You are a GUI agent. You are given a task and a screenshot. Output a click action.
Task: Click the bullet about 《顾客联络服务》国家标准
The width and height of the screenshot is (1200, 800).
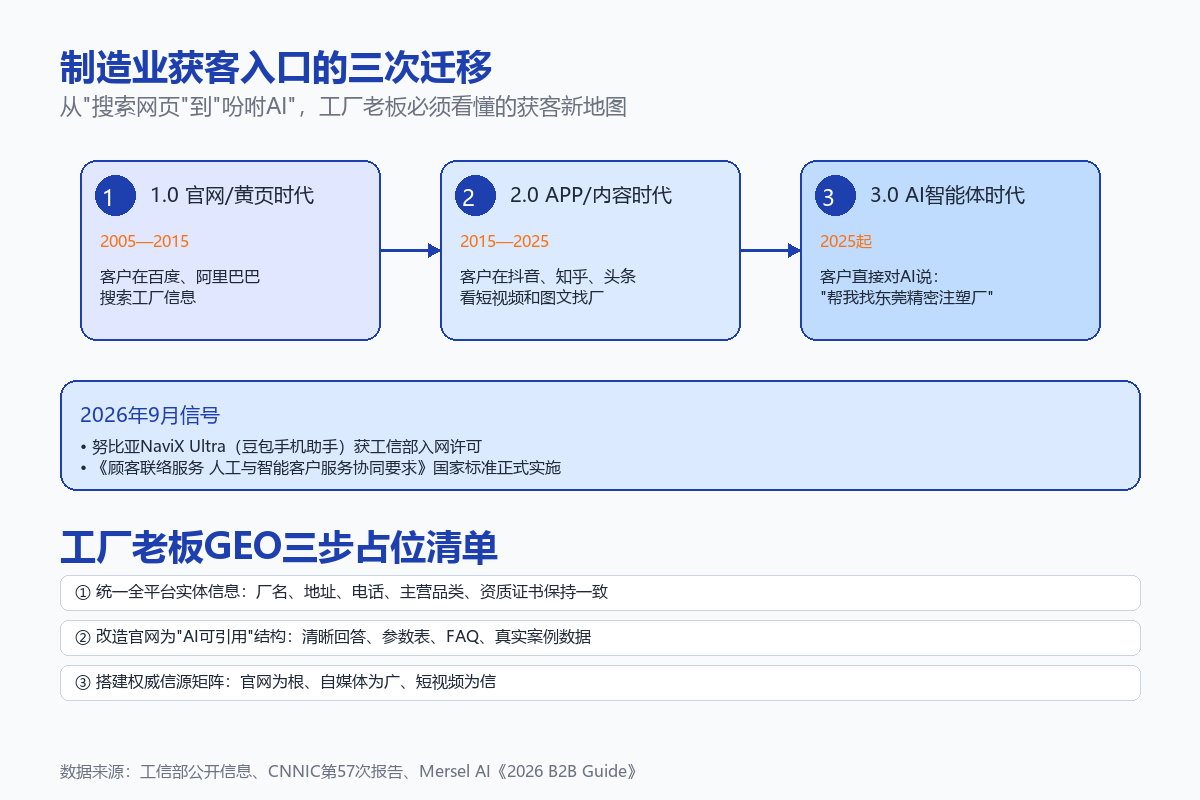[320, 467]
